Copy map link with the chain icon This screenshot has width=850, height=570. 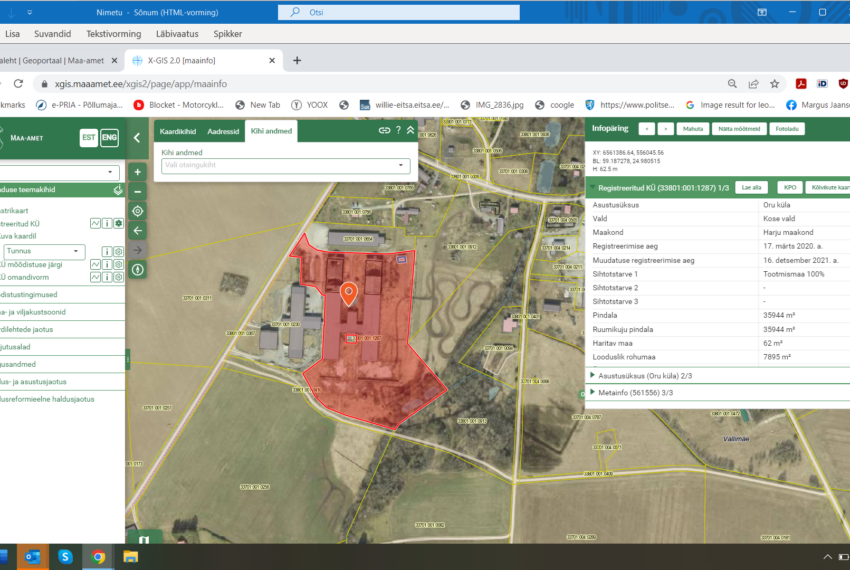(384, 130)
